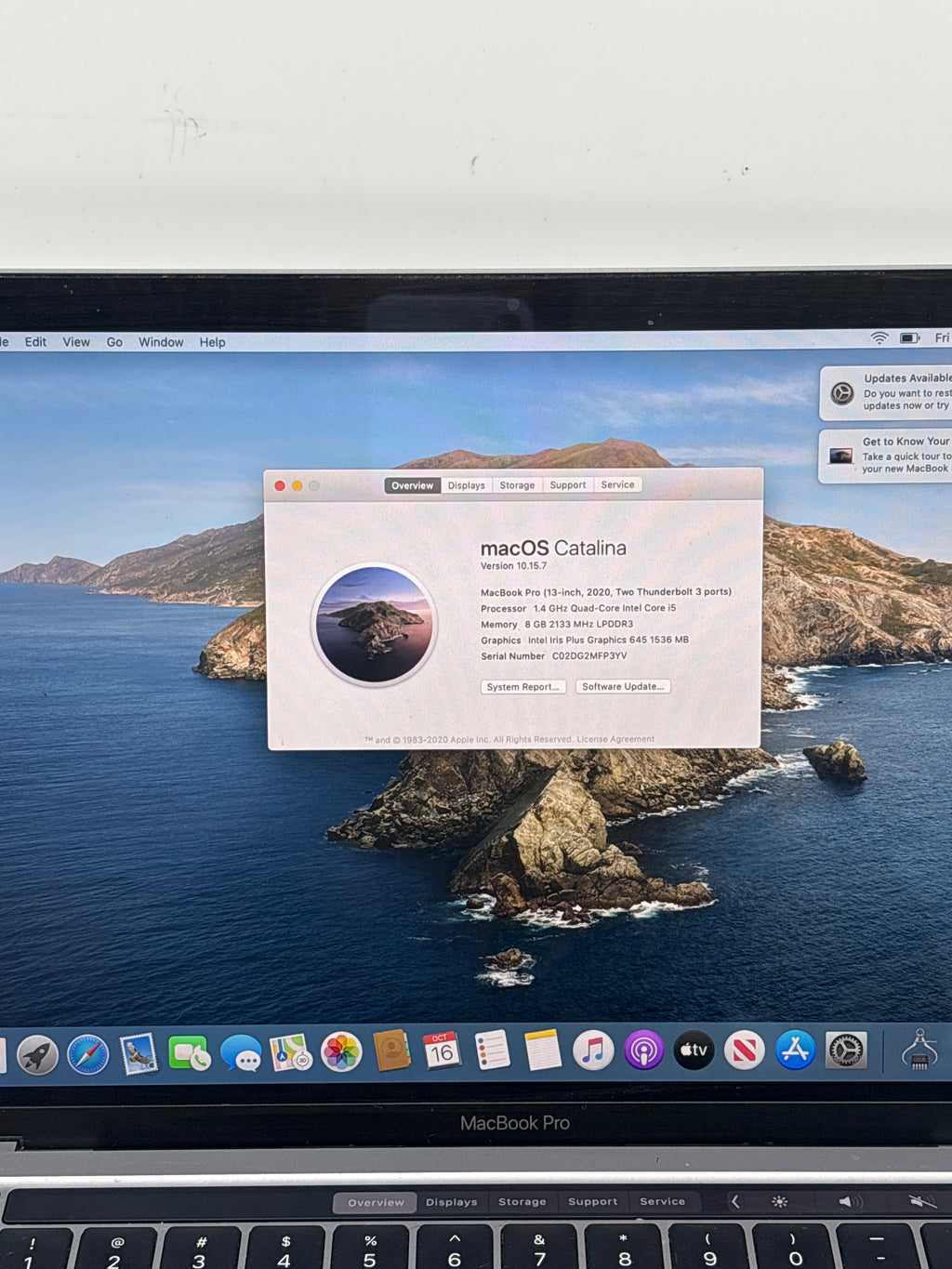Open Contacts from the Dock
The width and height of the screenshot is (952, 1269).
tap(391, 1051)
